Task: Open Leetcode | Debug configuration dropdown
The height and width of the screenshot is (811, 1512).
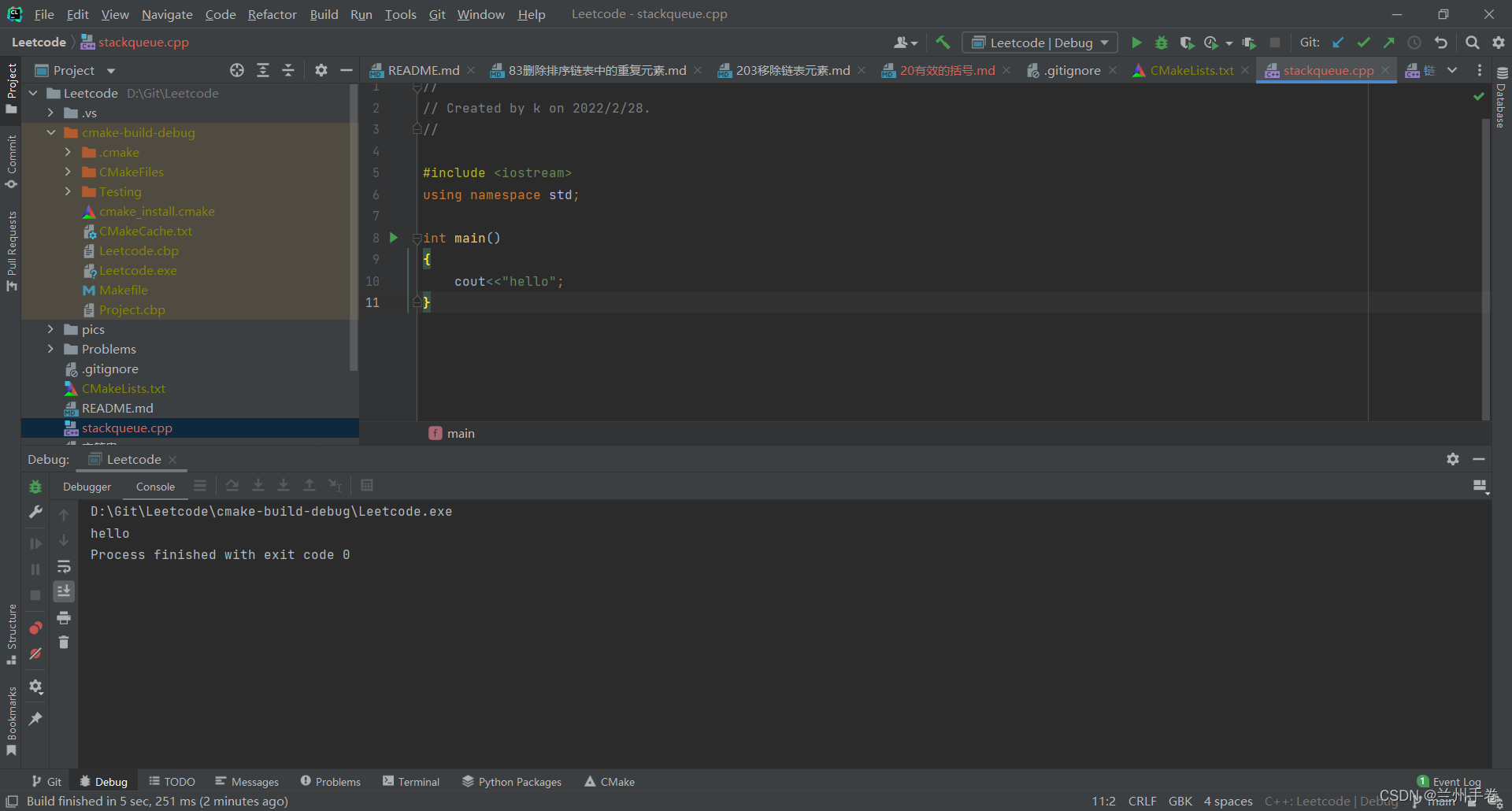Action: click(1039, 43)
